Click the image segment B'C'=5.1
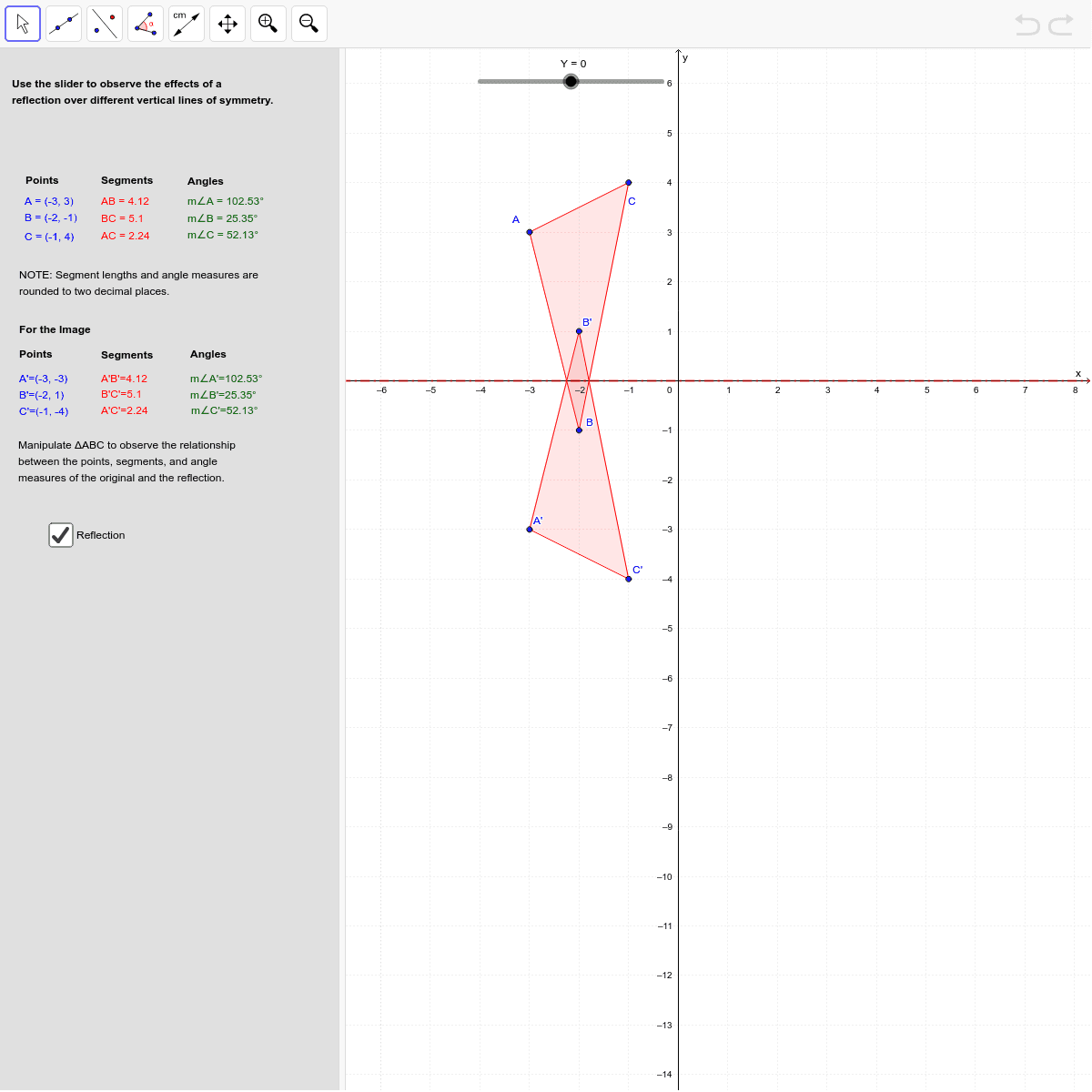 coord(121,394)
